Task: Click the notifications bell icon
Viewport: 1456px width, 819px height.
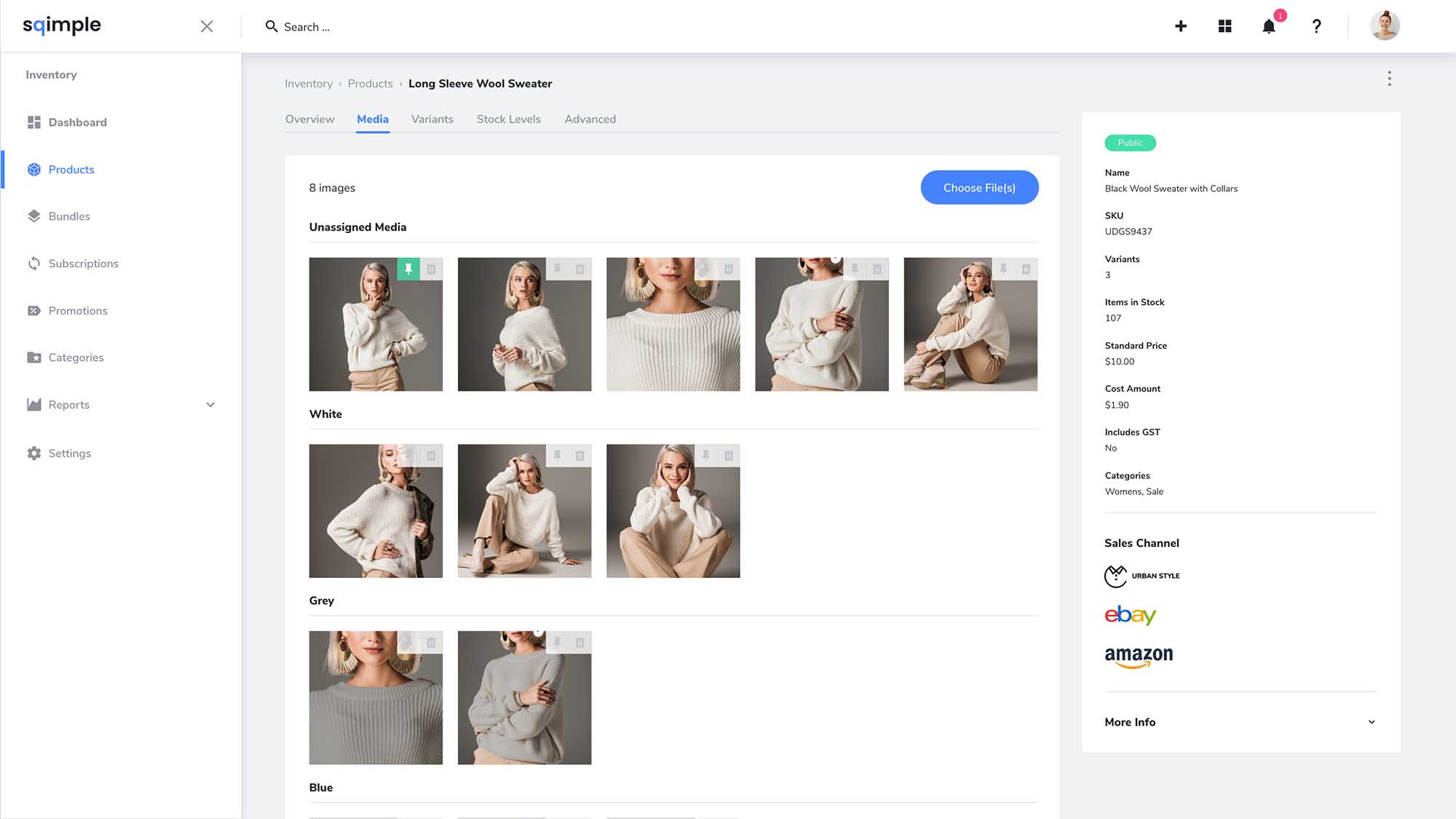Action: click(x=1268, y=27)
